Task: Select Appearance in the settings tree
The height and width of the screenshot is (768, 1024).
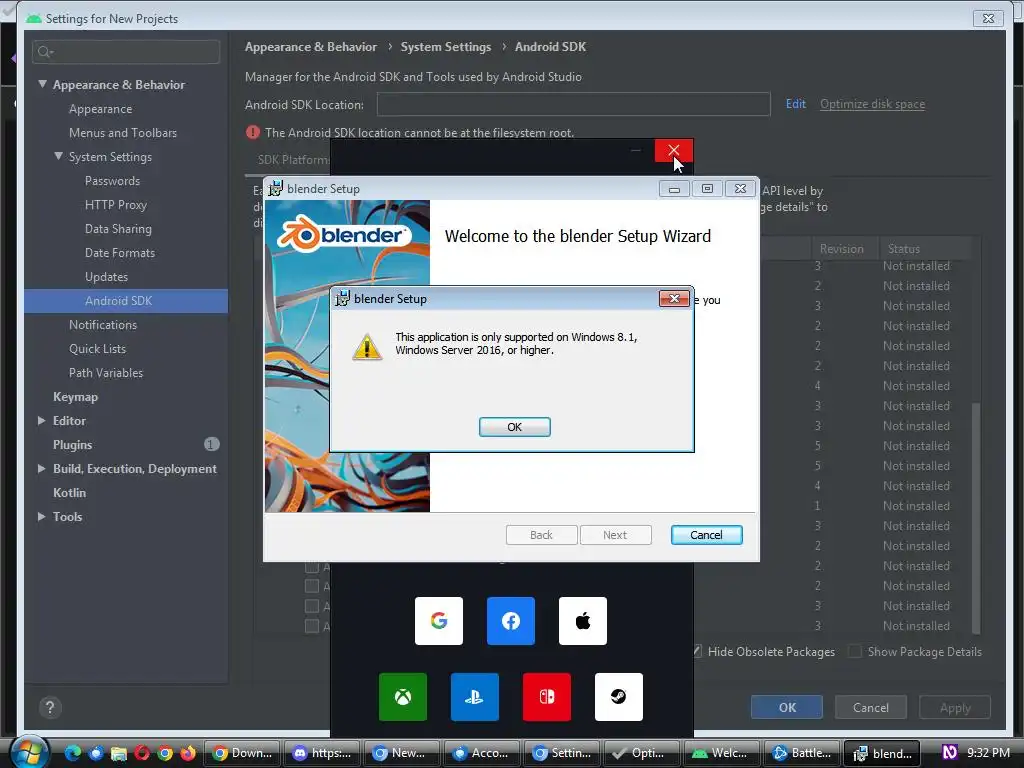Action: coord(101,108)
